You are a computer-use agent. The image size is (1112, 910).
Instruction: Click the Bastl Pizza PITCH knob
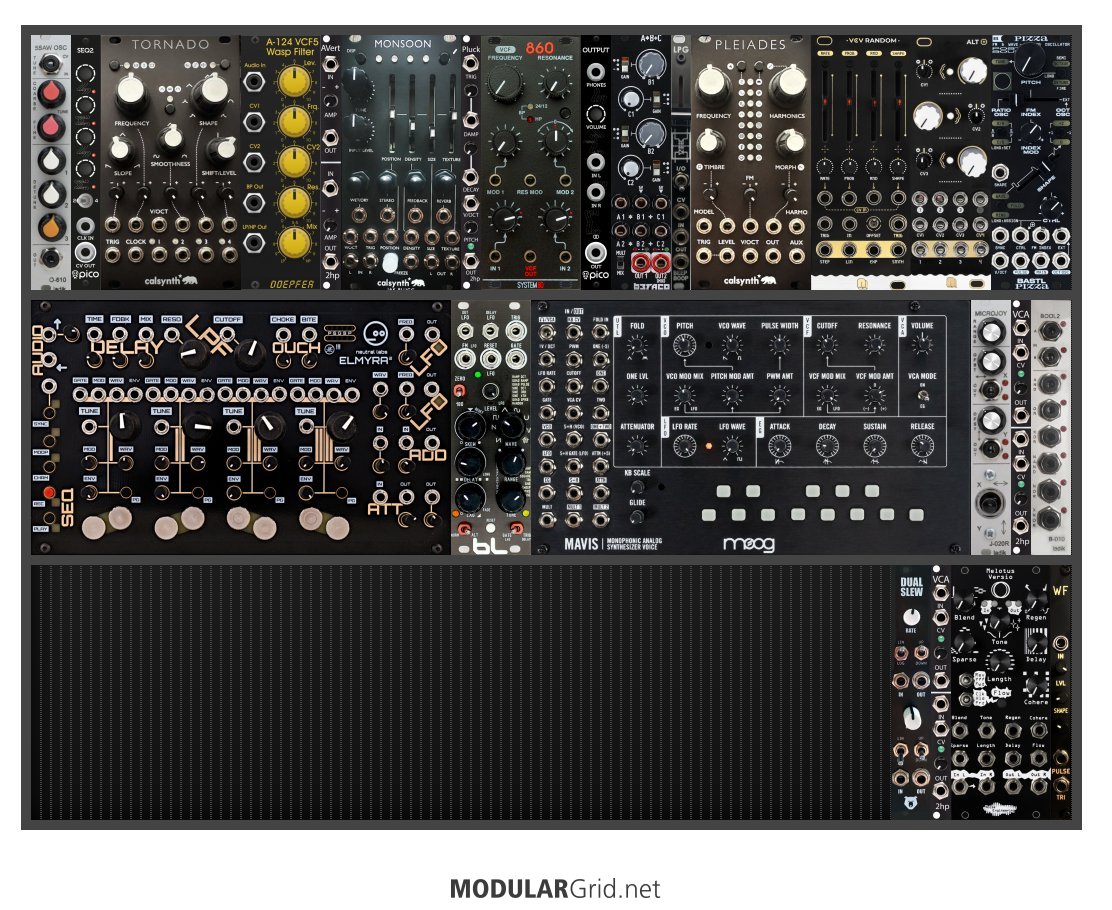tap(1029, 60)
